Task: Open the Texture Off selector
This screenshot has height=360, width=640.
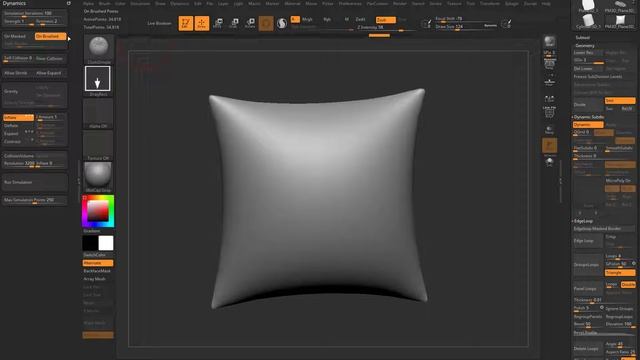Action: [x=98, y=145]
